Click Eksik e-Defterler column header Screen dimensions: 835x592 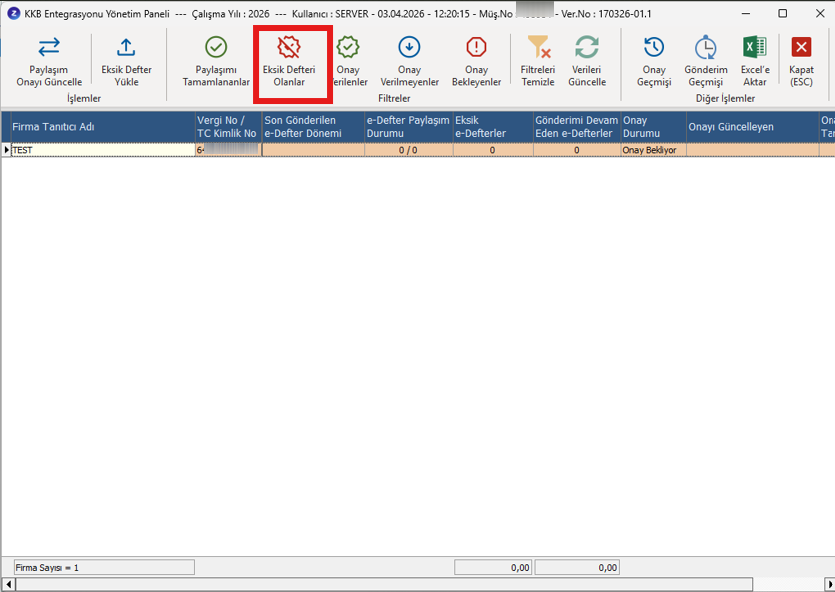coord(493,127)
